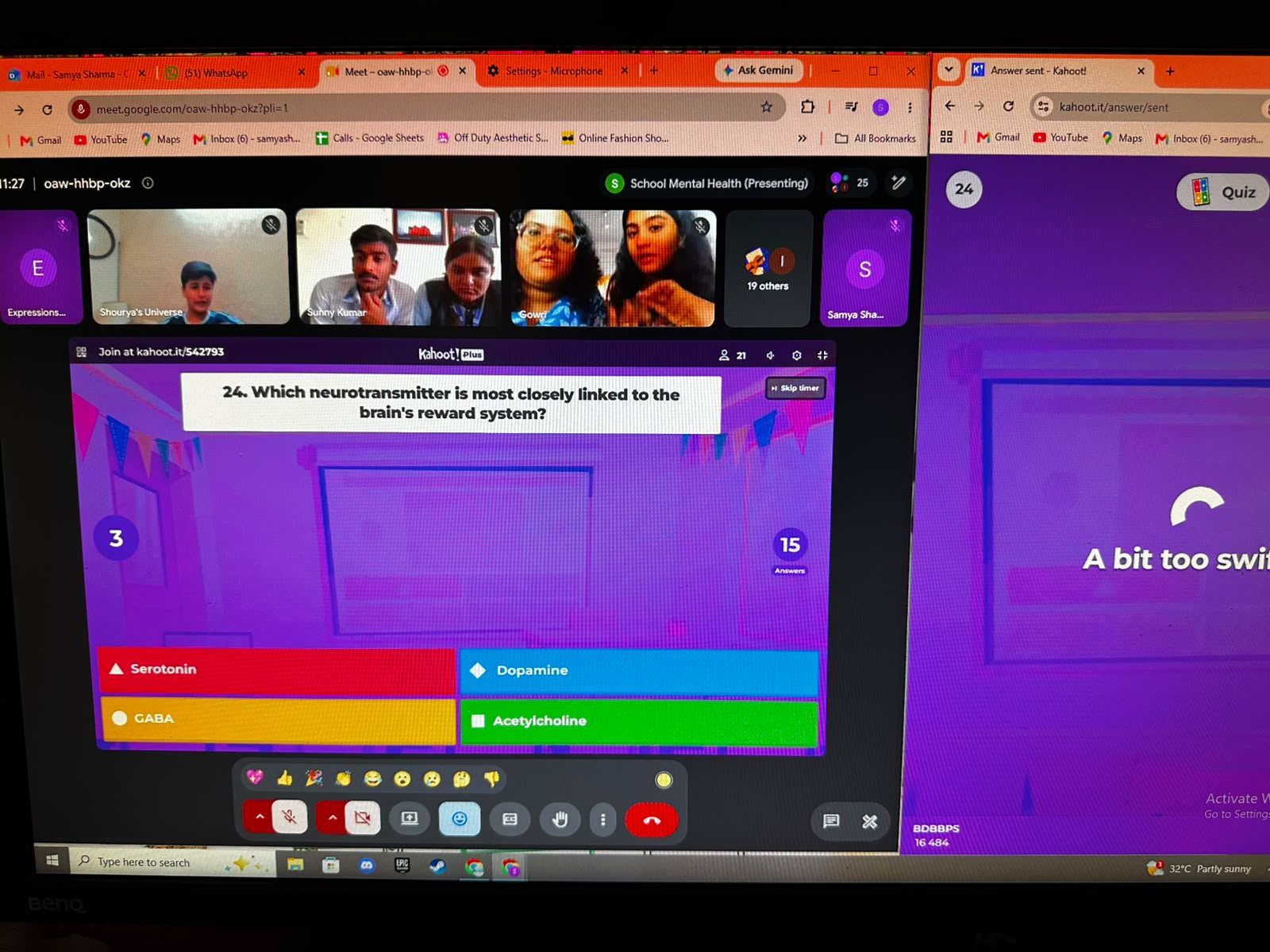Show more bookmarks with the double chevron
This screenshot has height=952, width=1270.
pyautogui.click(x=802, y=138)
